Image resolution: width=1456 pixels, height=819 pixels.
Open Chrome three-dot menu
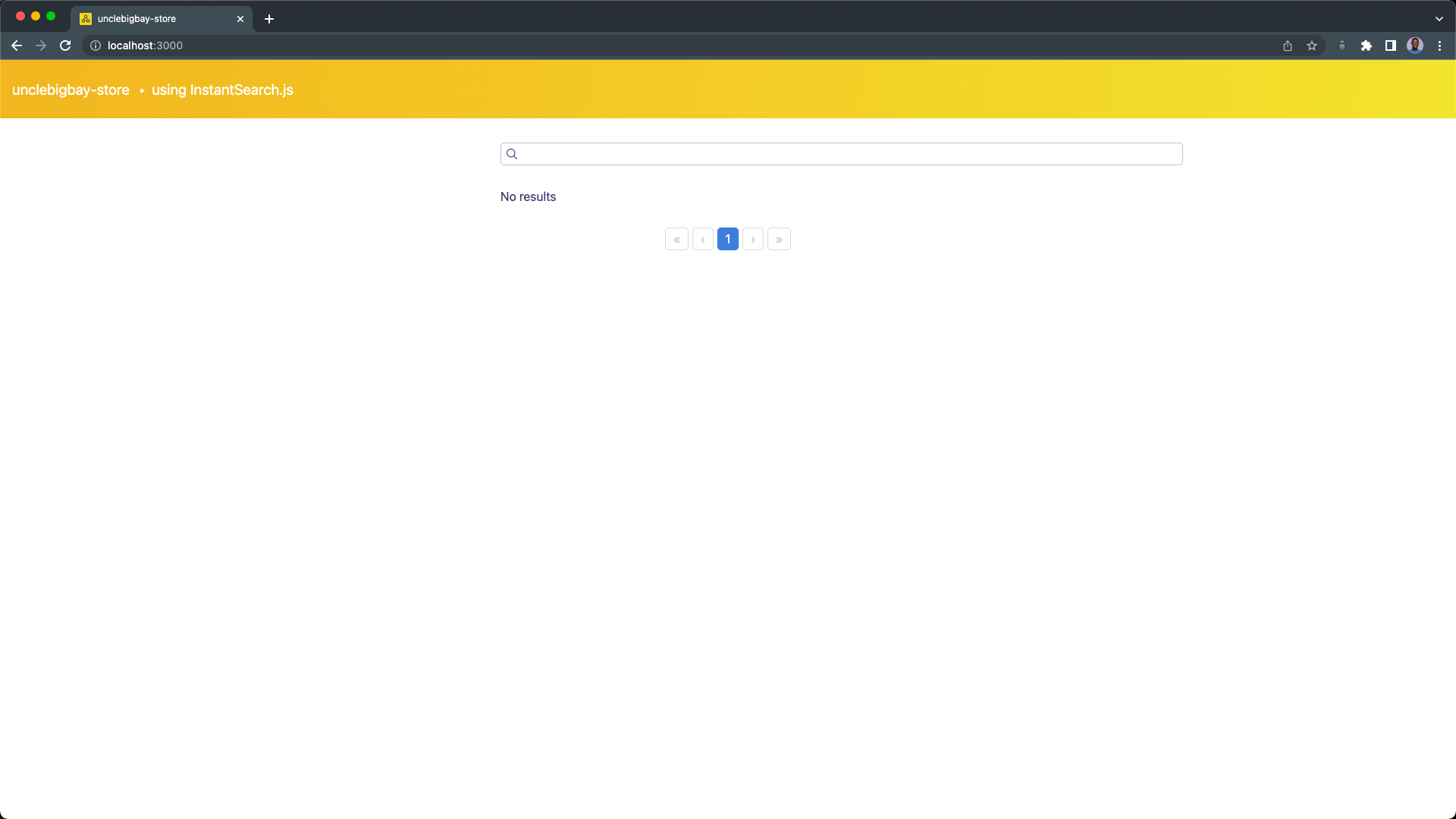coord(1439,45)
